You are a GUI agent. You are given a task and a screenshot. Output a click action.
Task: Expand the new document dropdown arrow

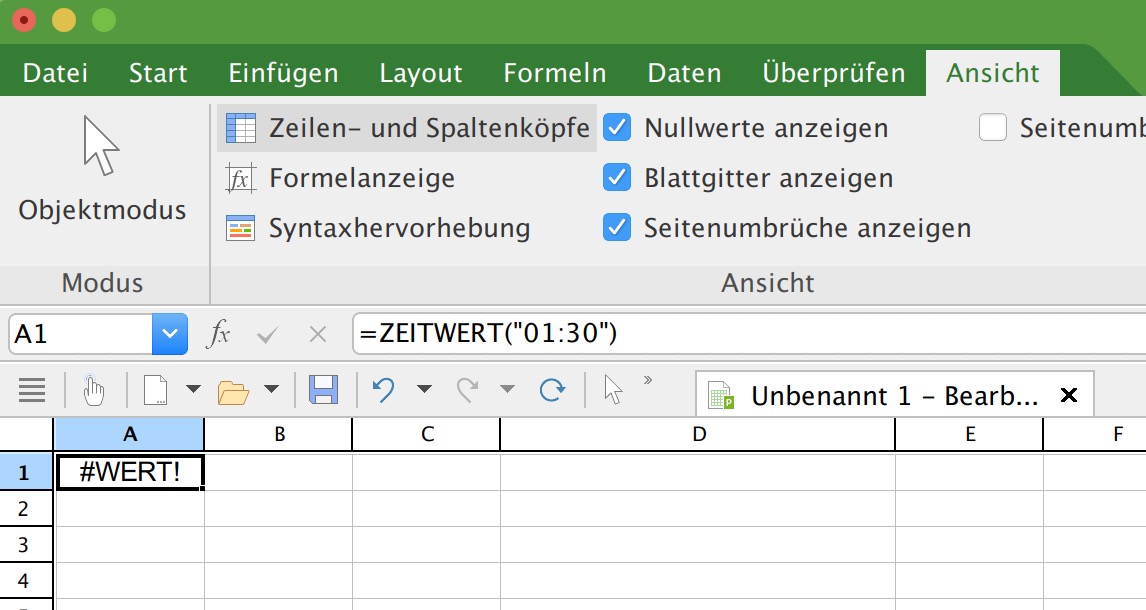point(193,389)
